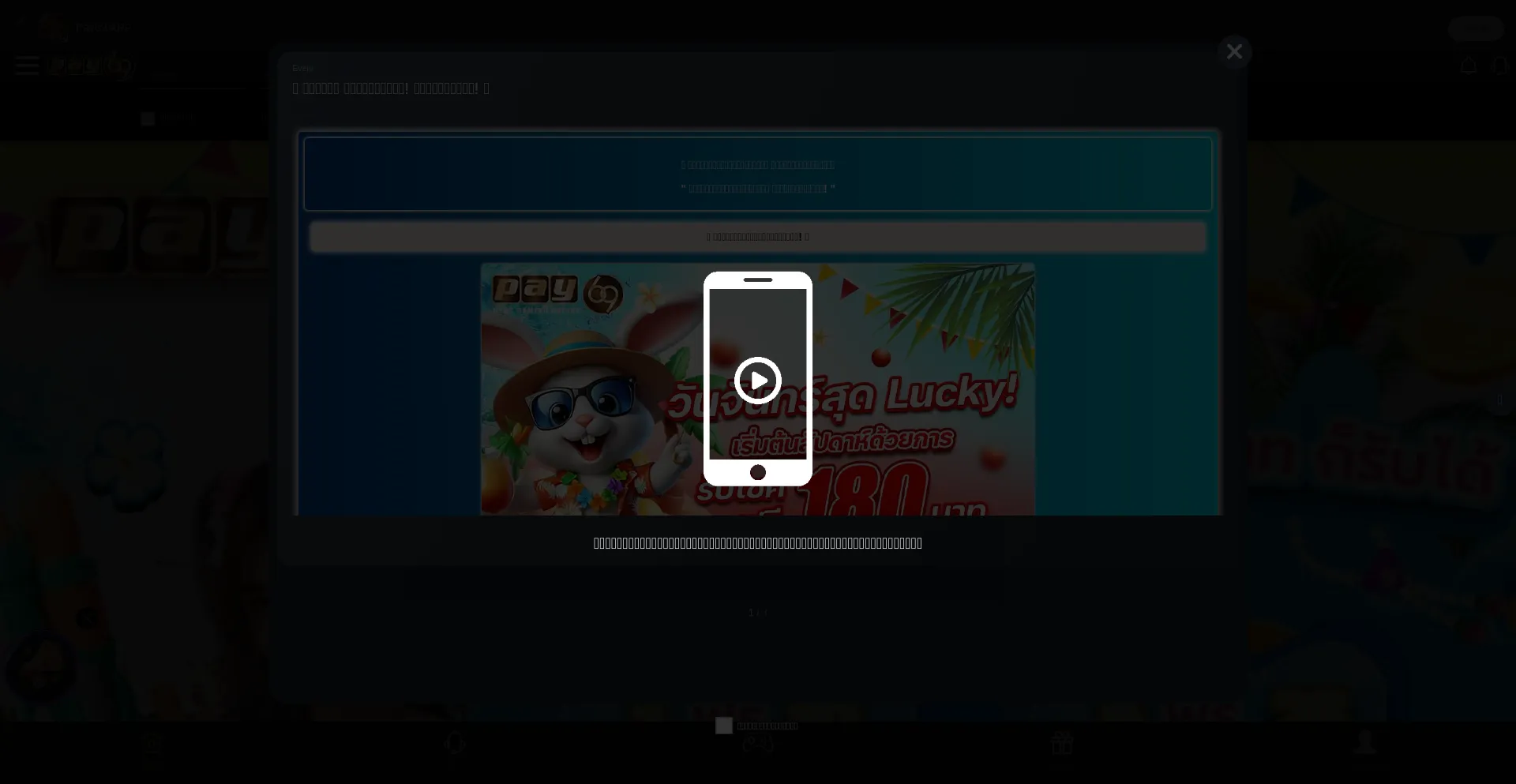Click the popup page indicator 1/1

tap(757, 613)
